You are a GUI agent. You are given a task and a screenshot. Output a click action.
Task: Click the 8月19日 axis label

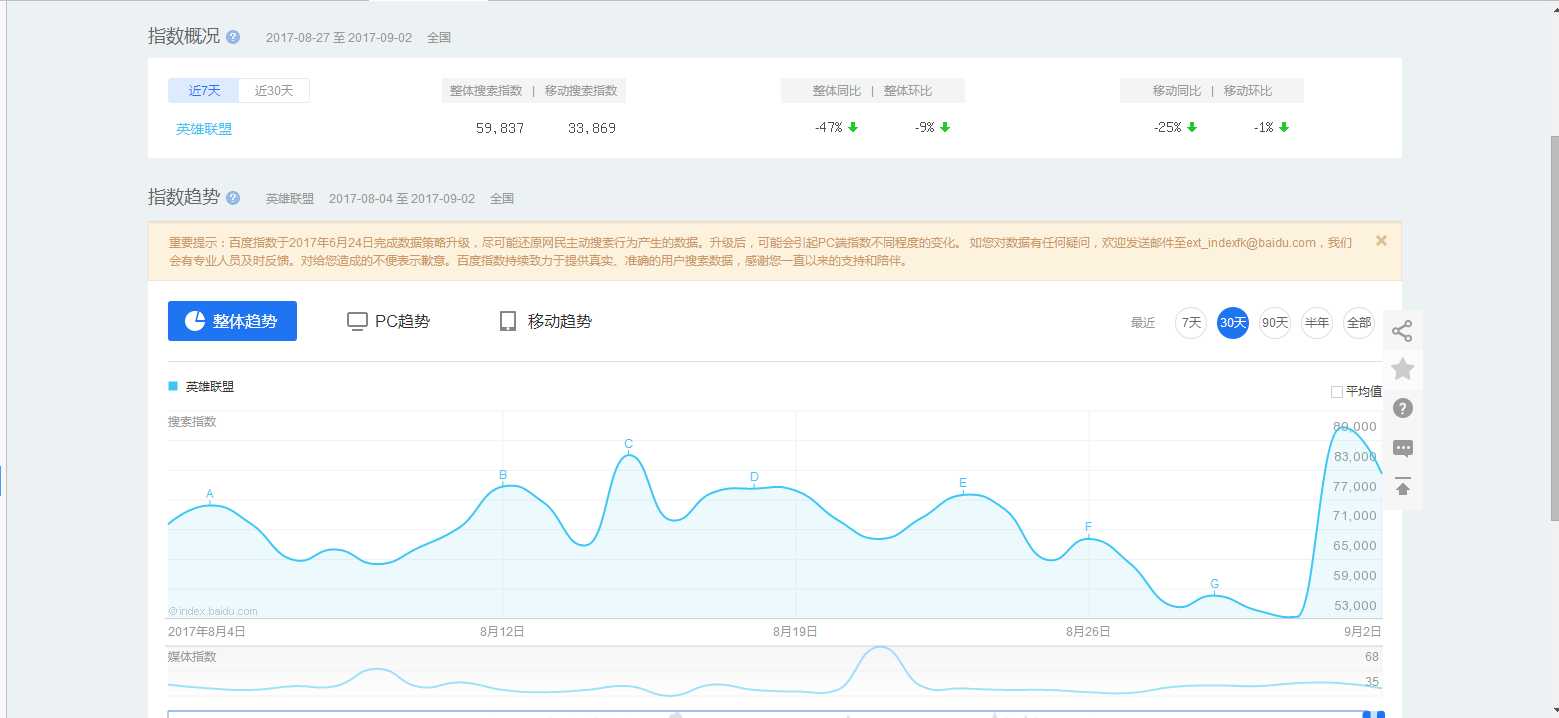tap(795, 632)
